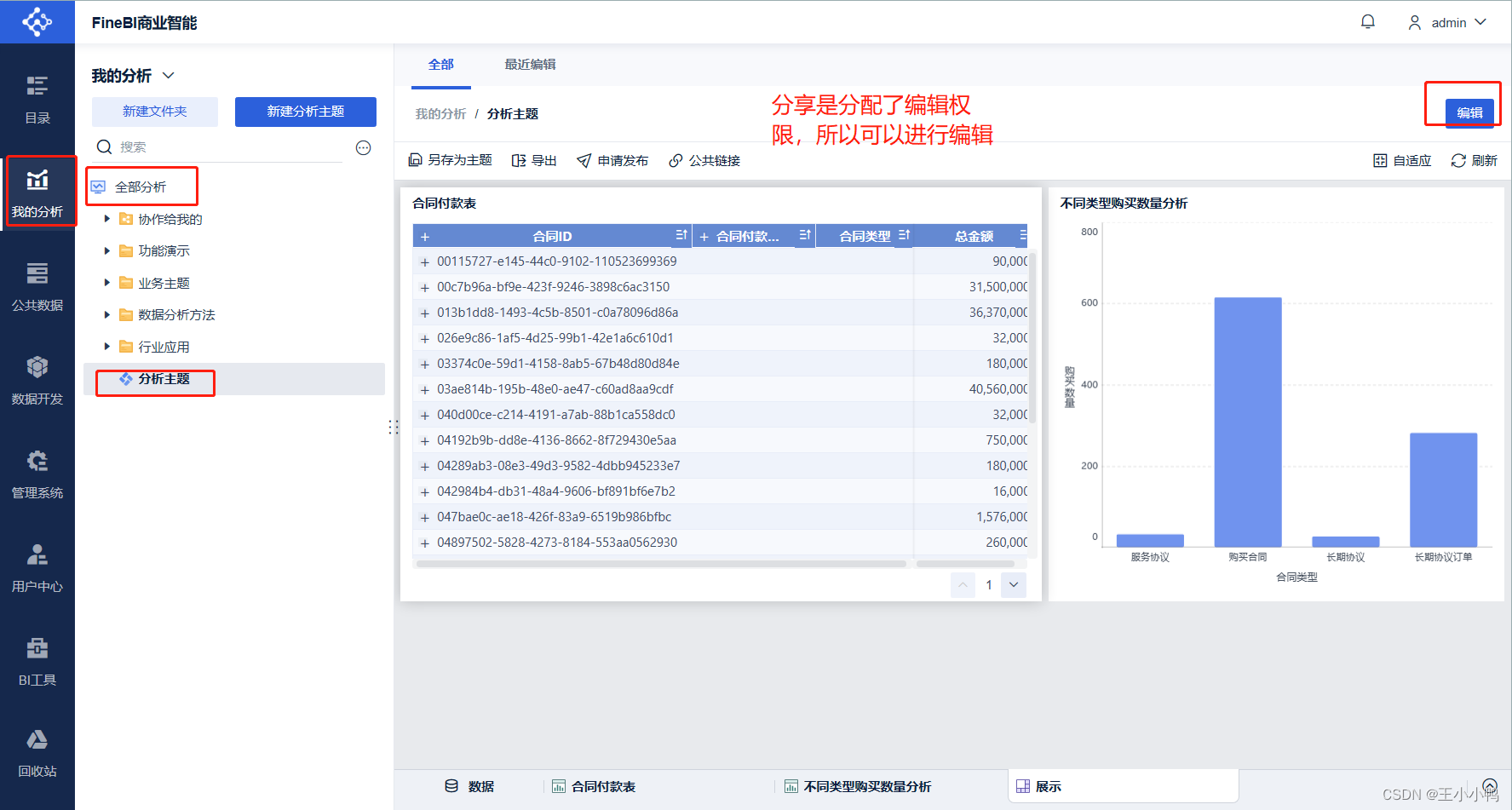This screenshot has width=1512, height=810.
Task: Click the panel collapse drag handle
Action: coord(393,427)
